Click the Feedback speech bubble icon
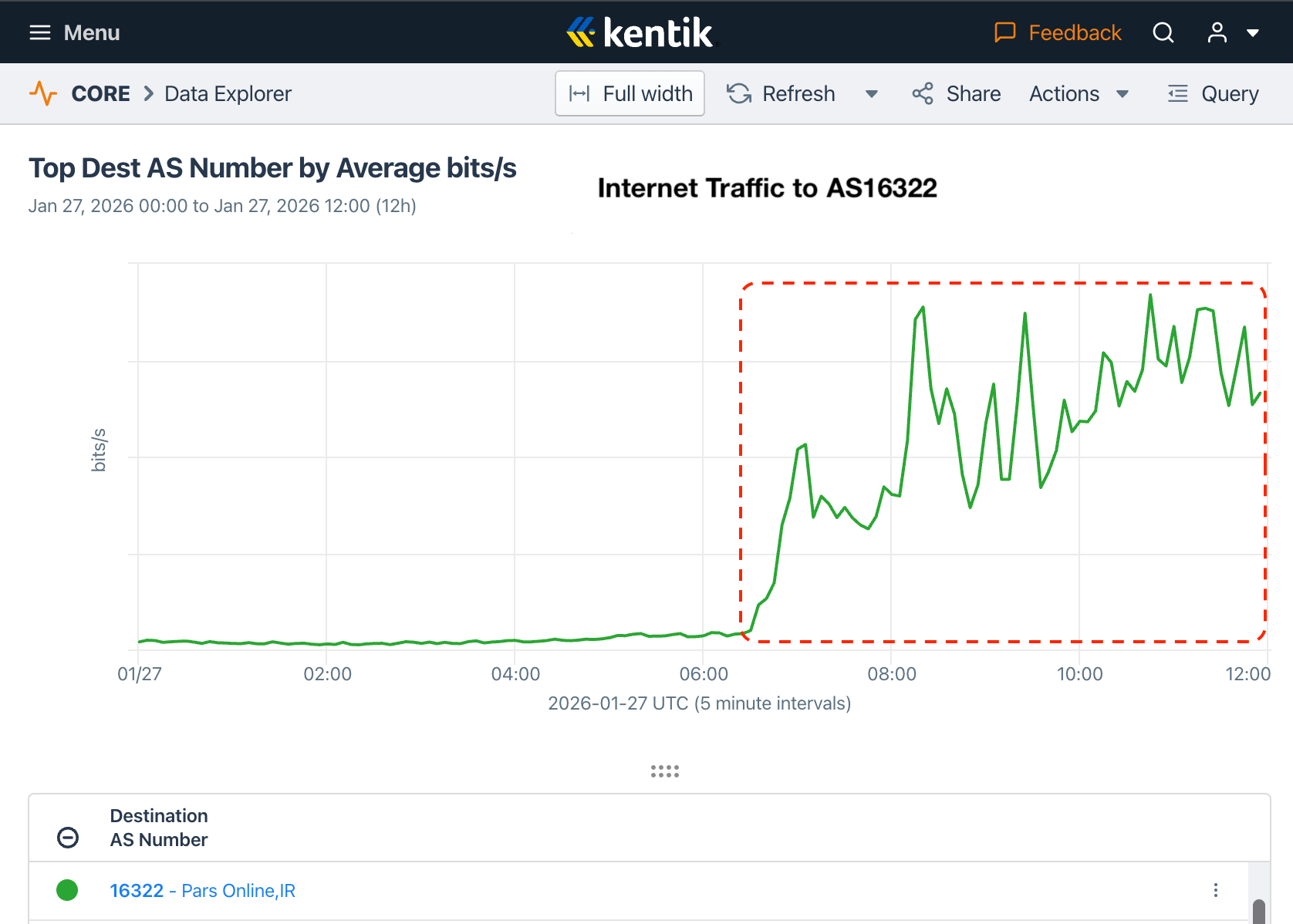The image size is (1293, 924). (x=1004, y=32)
